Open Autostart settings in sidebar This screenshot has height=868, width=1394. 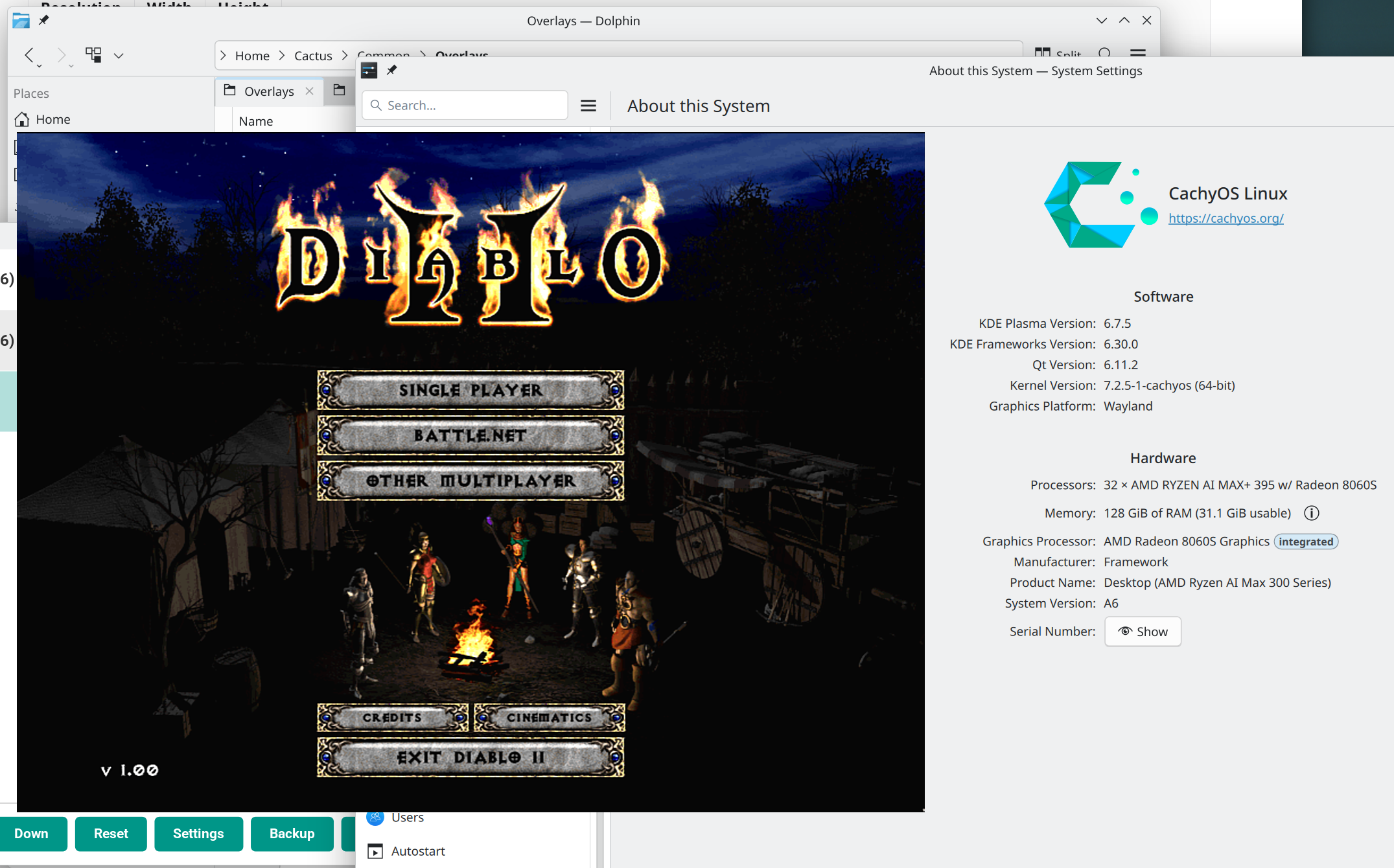[418, 851]
